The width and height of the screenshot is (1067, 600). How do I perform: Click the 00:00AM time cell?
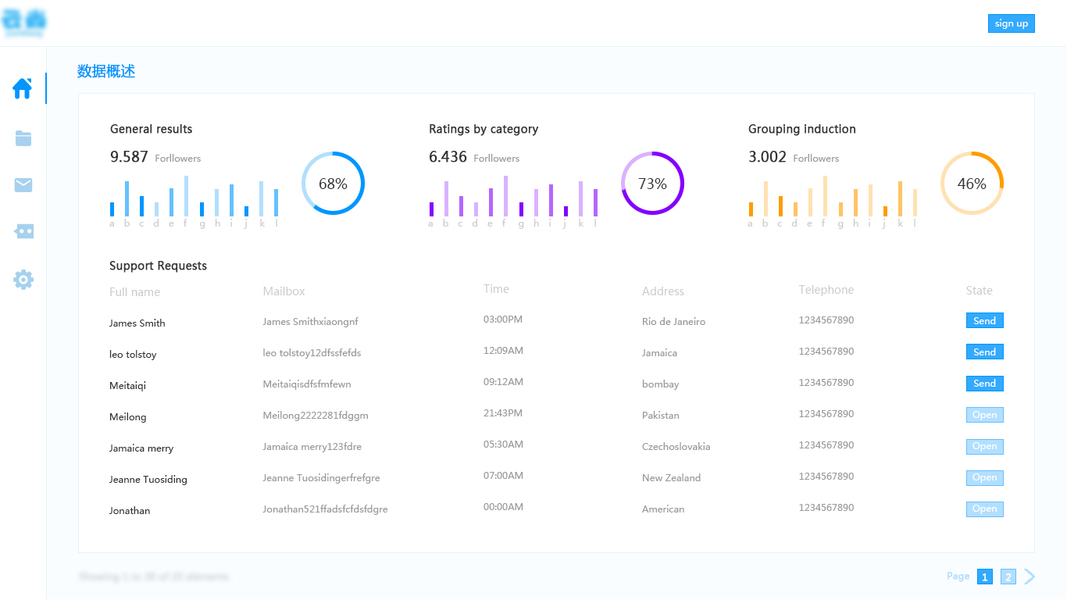pyautogui.click(x=503, y=507)
